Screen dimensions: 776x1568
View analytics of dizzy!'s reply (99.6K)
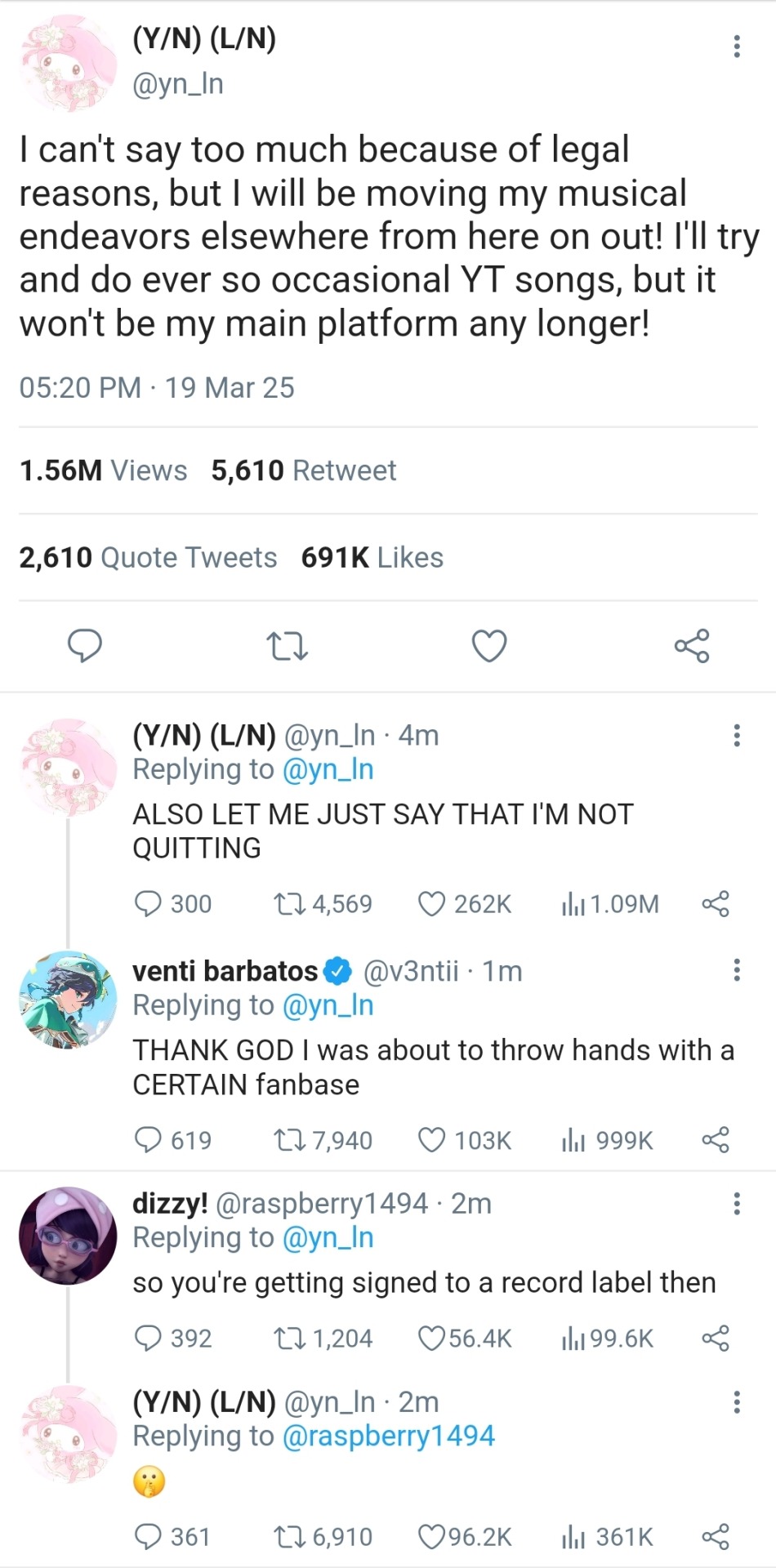point(573,1339)
